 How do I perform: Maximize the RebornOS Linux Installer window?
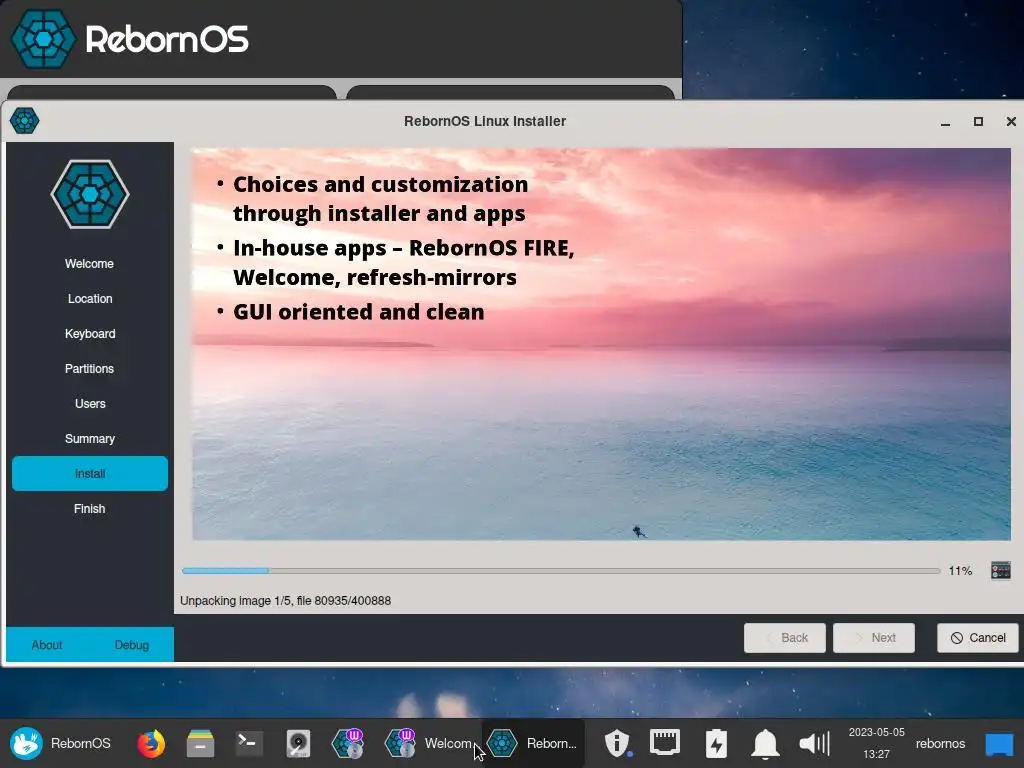(978, 121)
